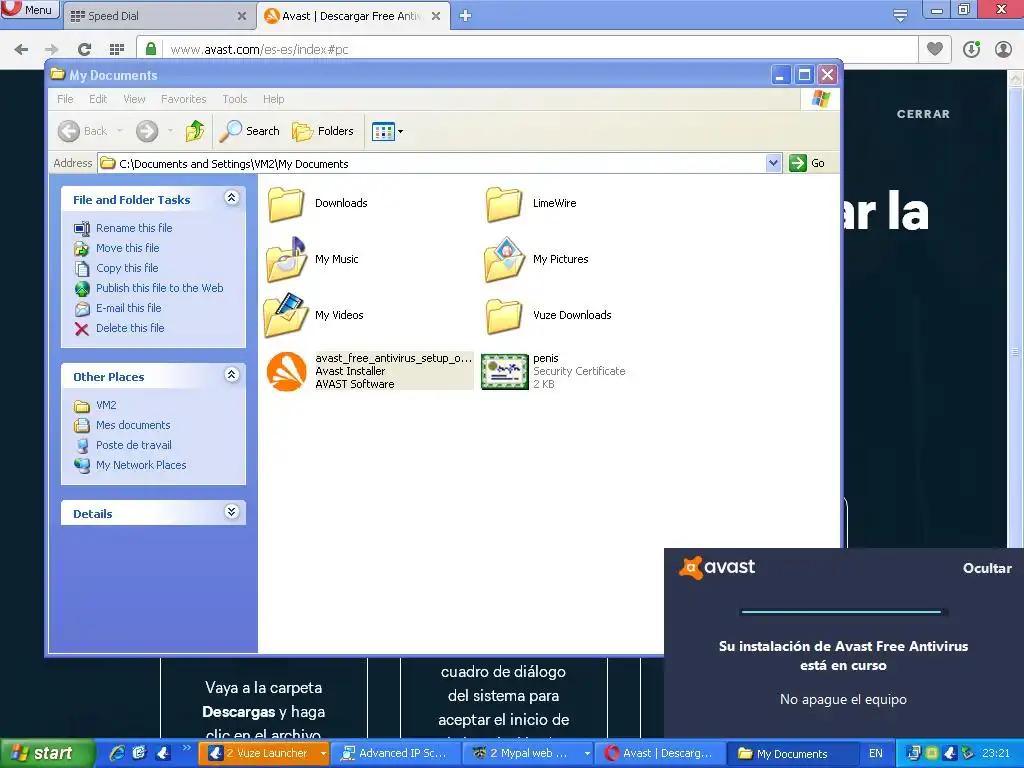
Task: Open the Address bar dropdown arrow
Action: (x=773, y=163)
